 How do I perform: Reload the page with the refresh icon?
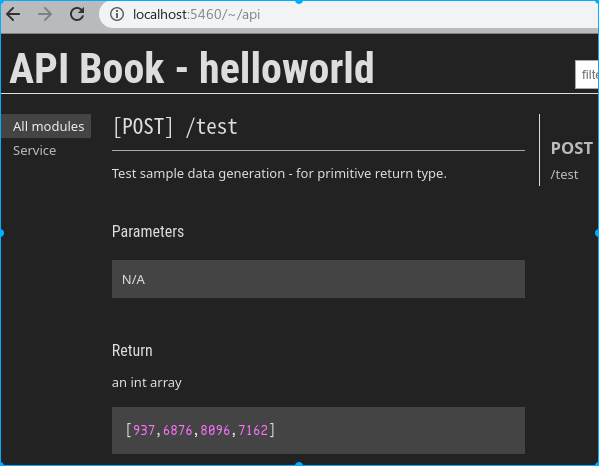tap(77, 14)
